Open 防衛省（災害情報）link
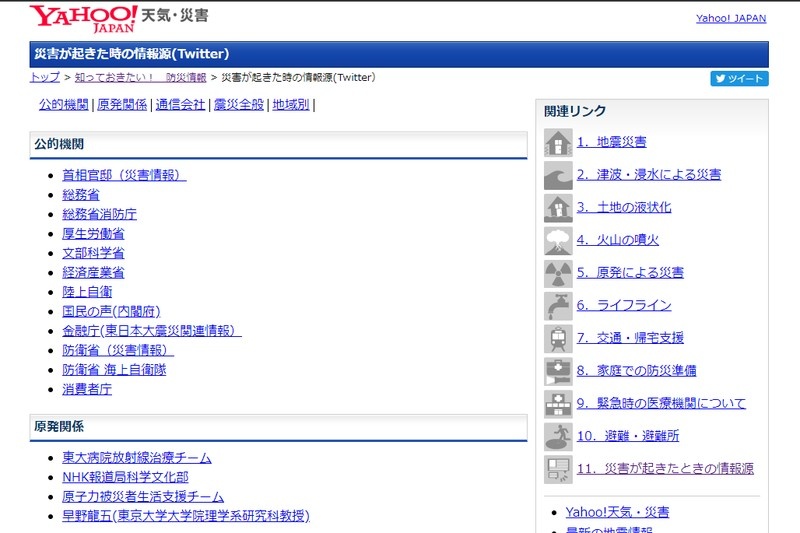Viewport: 800px width, 533px height. coord(118,350)
